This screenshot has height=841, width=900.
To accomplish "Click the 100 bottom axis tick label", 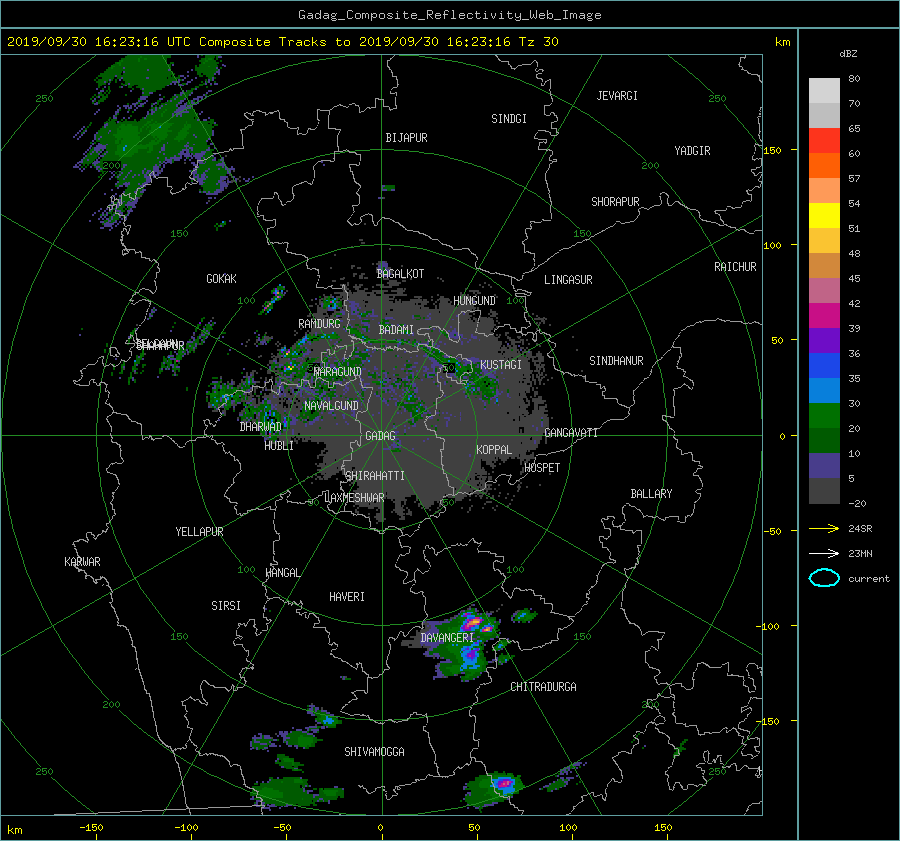I will click(568, 827).
